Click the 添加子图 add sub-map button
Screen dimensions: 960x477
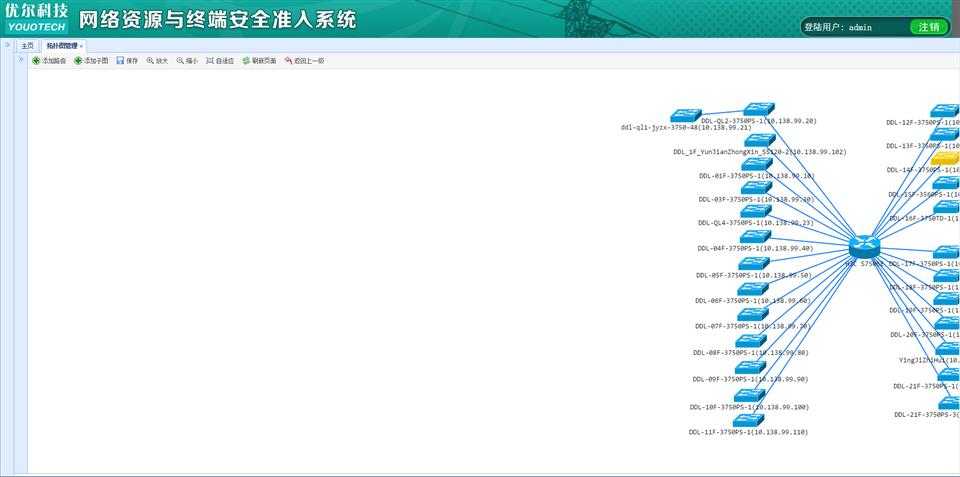[x=91, y=61]
